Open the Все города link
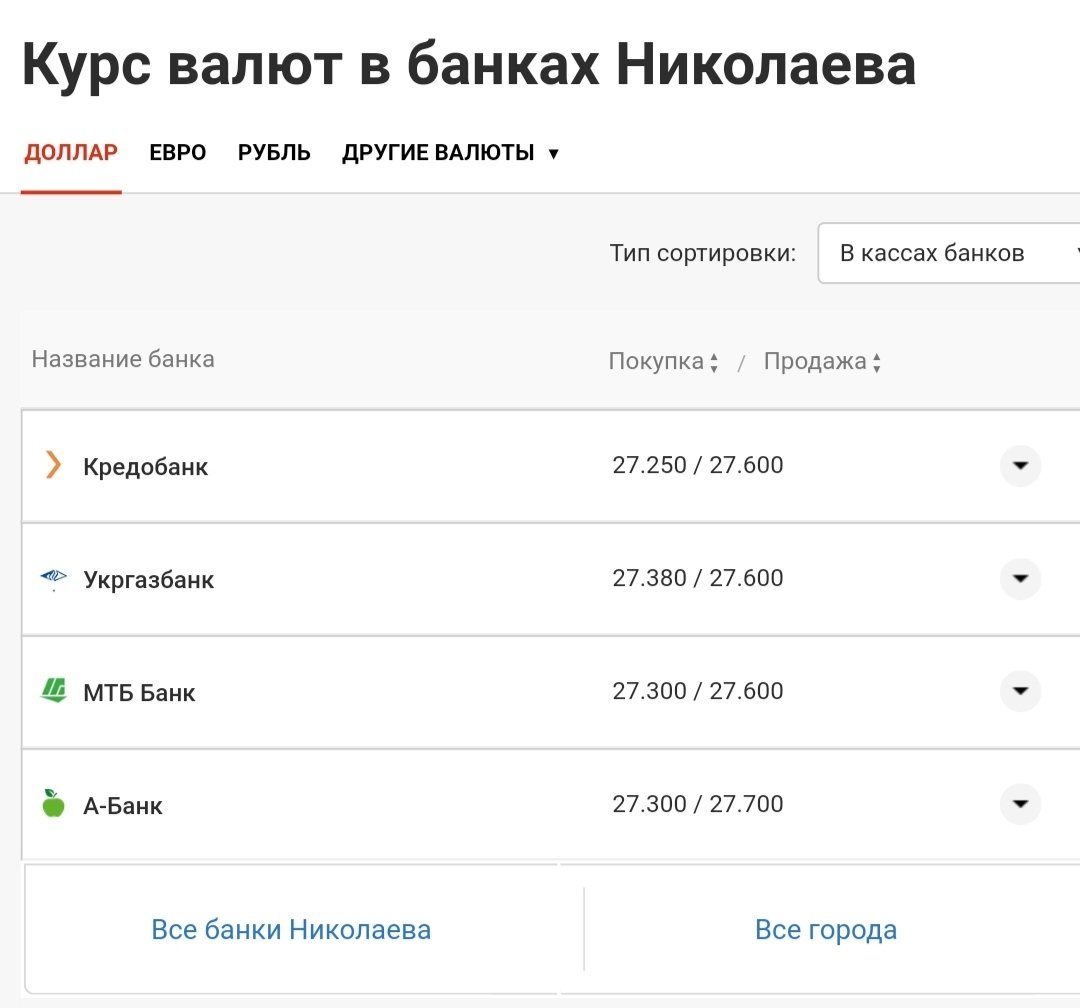Screen dimensions: 1080x1008 tap(826, 929)
